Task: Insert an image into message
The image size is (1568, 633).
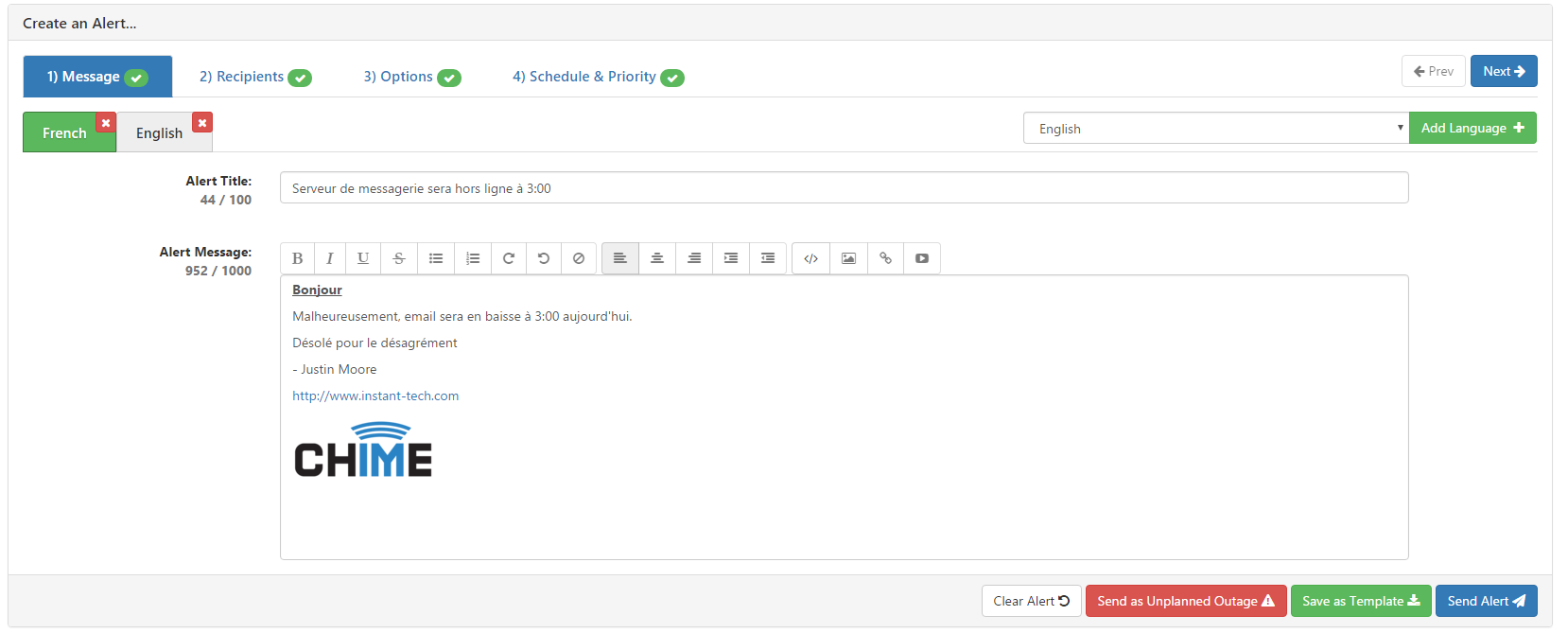Action: coord(849,258)
